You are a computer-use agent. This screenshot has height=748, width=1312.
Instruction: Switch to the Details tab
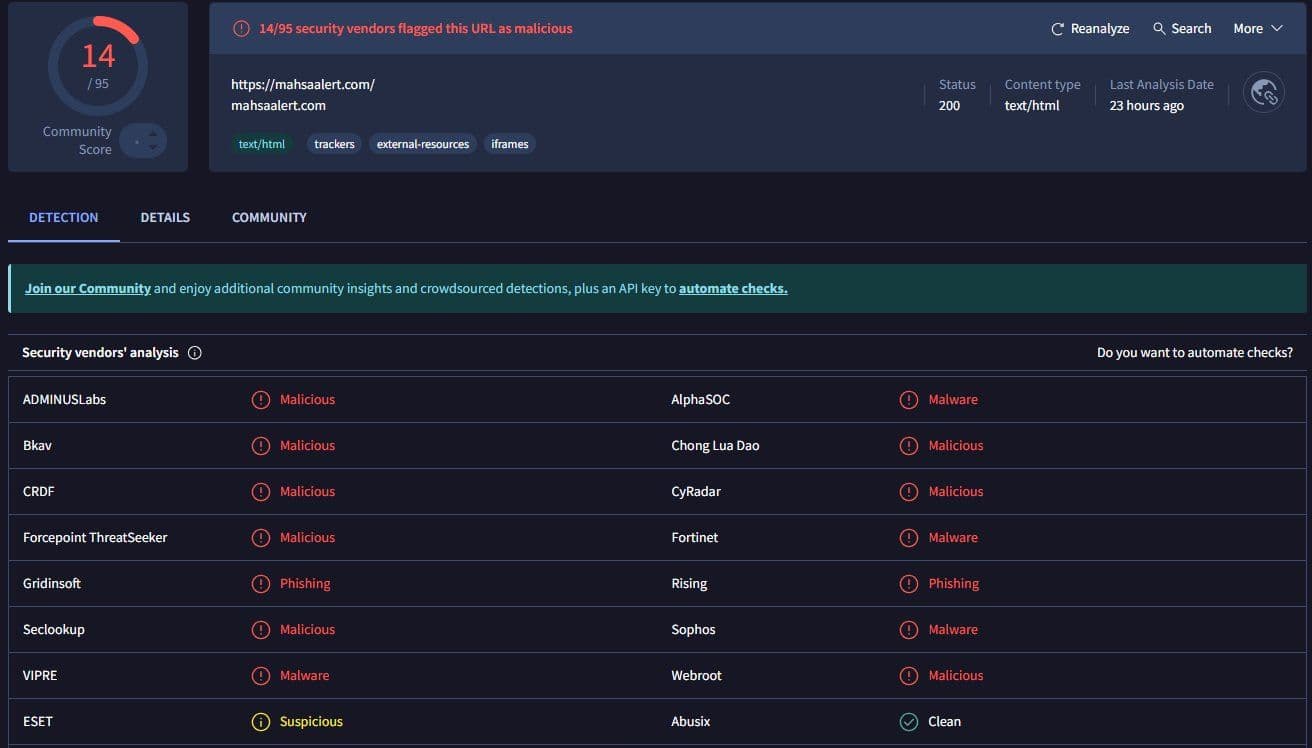click(x=165, y=217)
